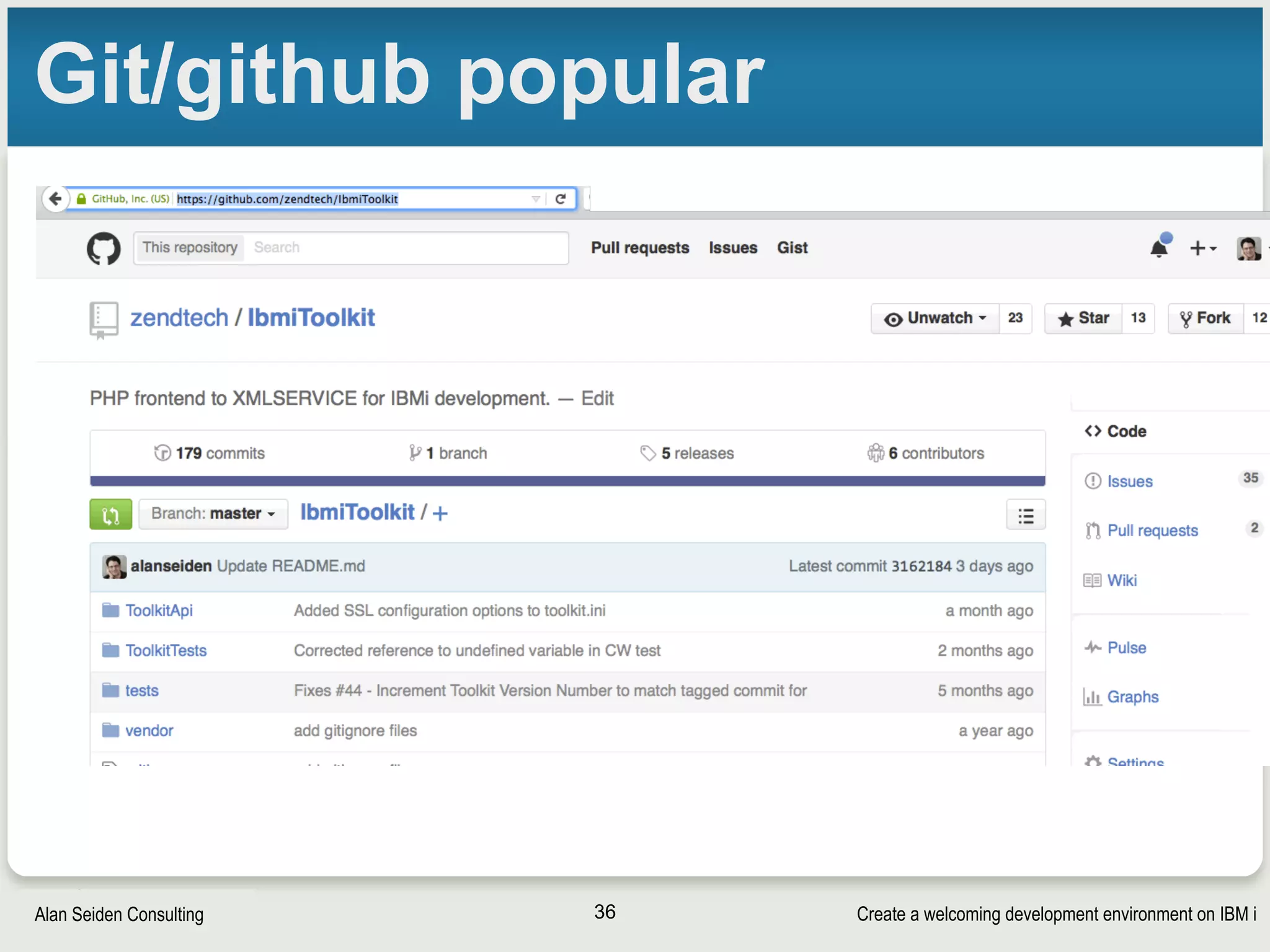The height and width of the screenshot is (952, 1270).
Task: Open the ToolkitTests folder
Action: pos(166,651)
